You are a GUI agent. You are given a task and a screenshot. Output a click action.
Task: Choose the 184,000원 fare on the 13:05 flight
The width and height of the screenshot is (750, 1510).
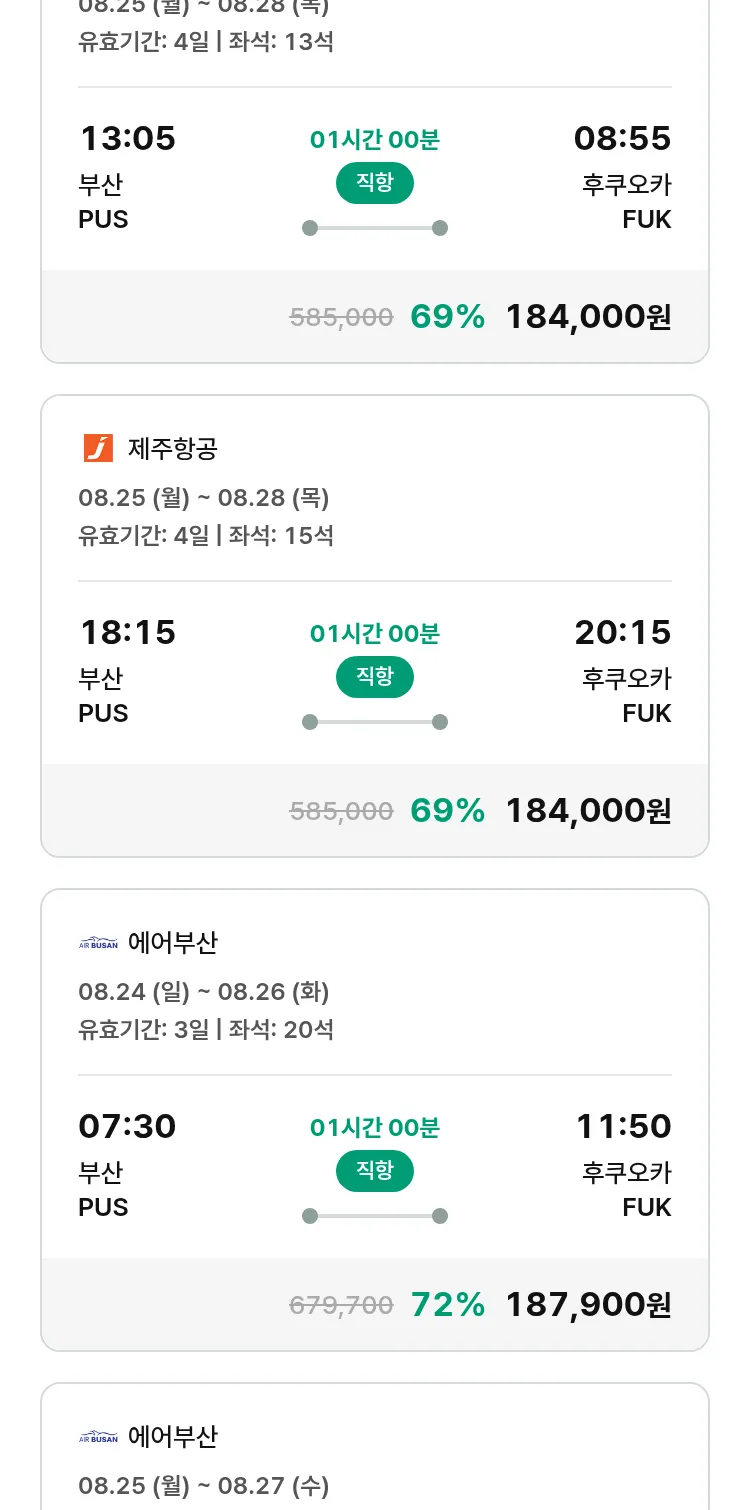pos(588,316)
